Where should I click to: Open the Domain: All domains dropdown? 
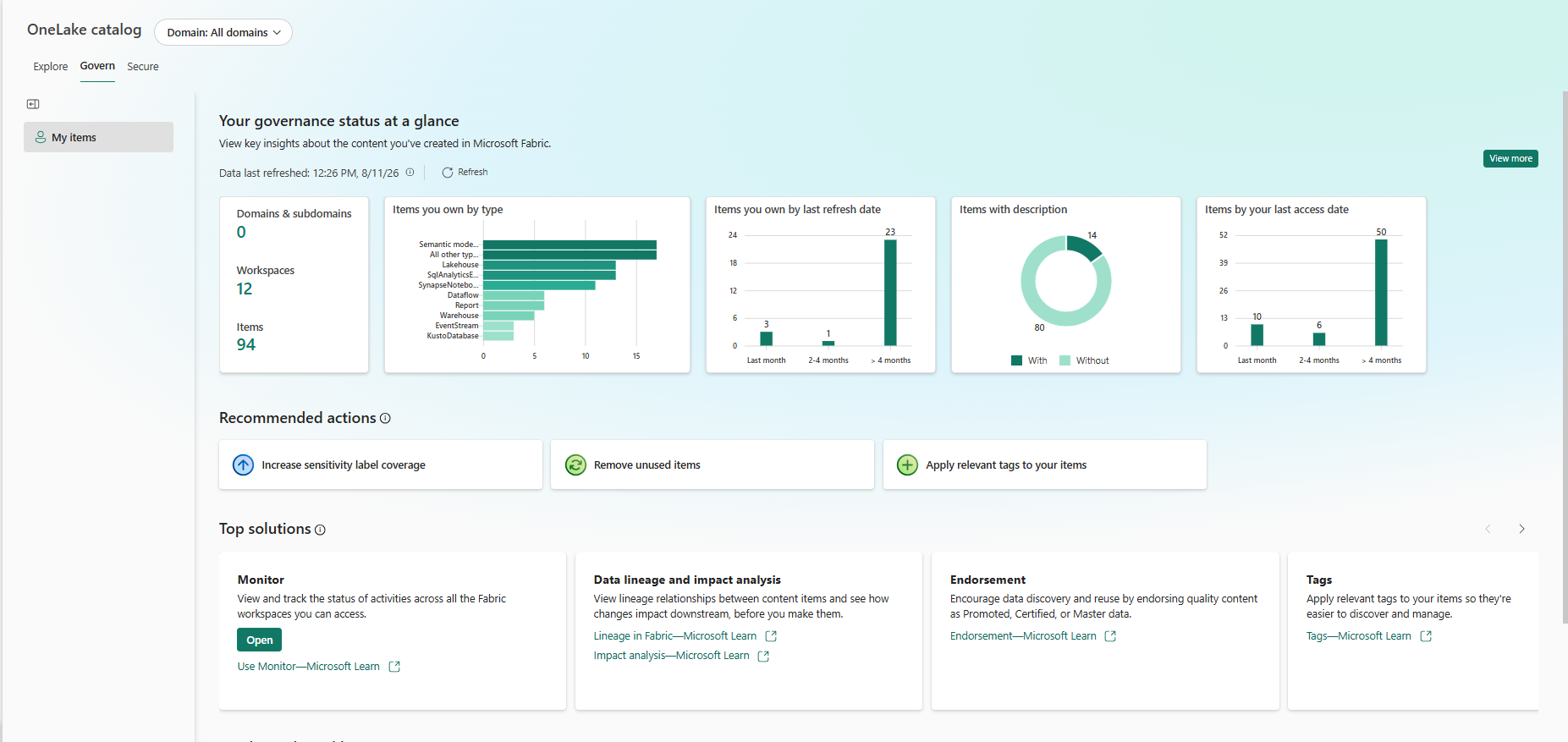[x=223, y=32]
